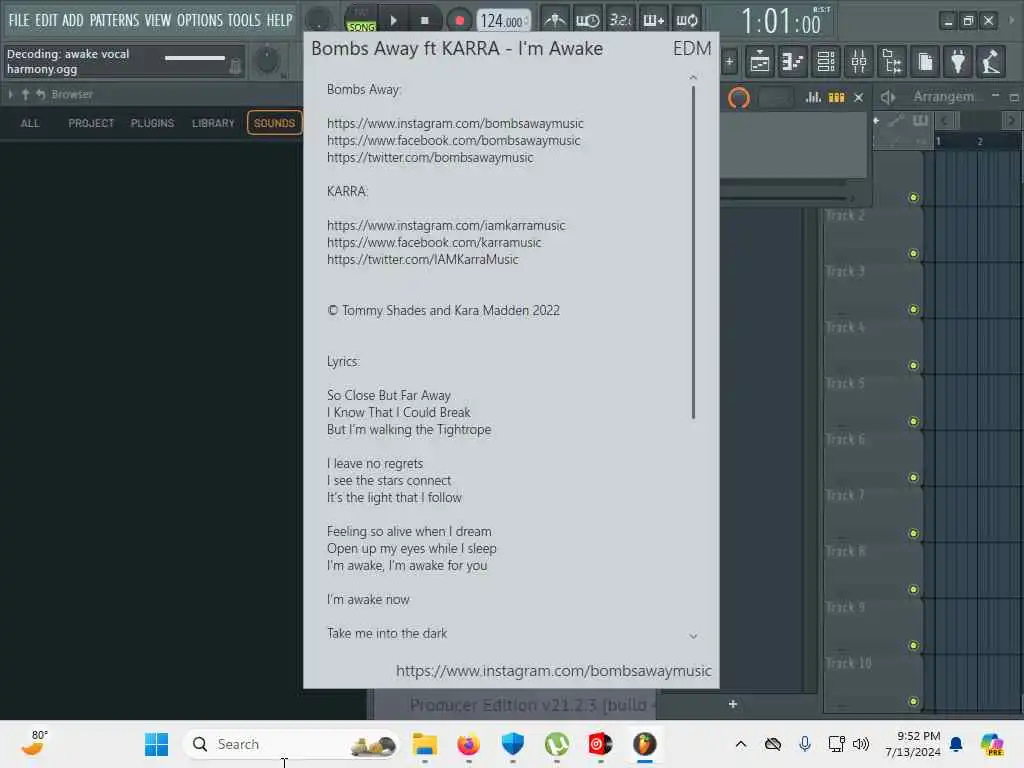Switch the SONG/PAT playback mode
This screenshot has height=768, width=1024.
pyautogui.click(x=361, y=20)
